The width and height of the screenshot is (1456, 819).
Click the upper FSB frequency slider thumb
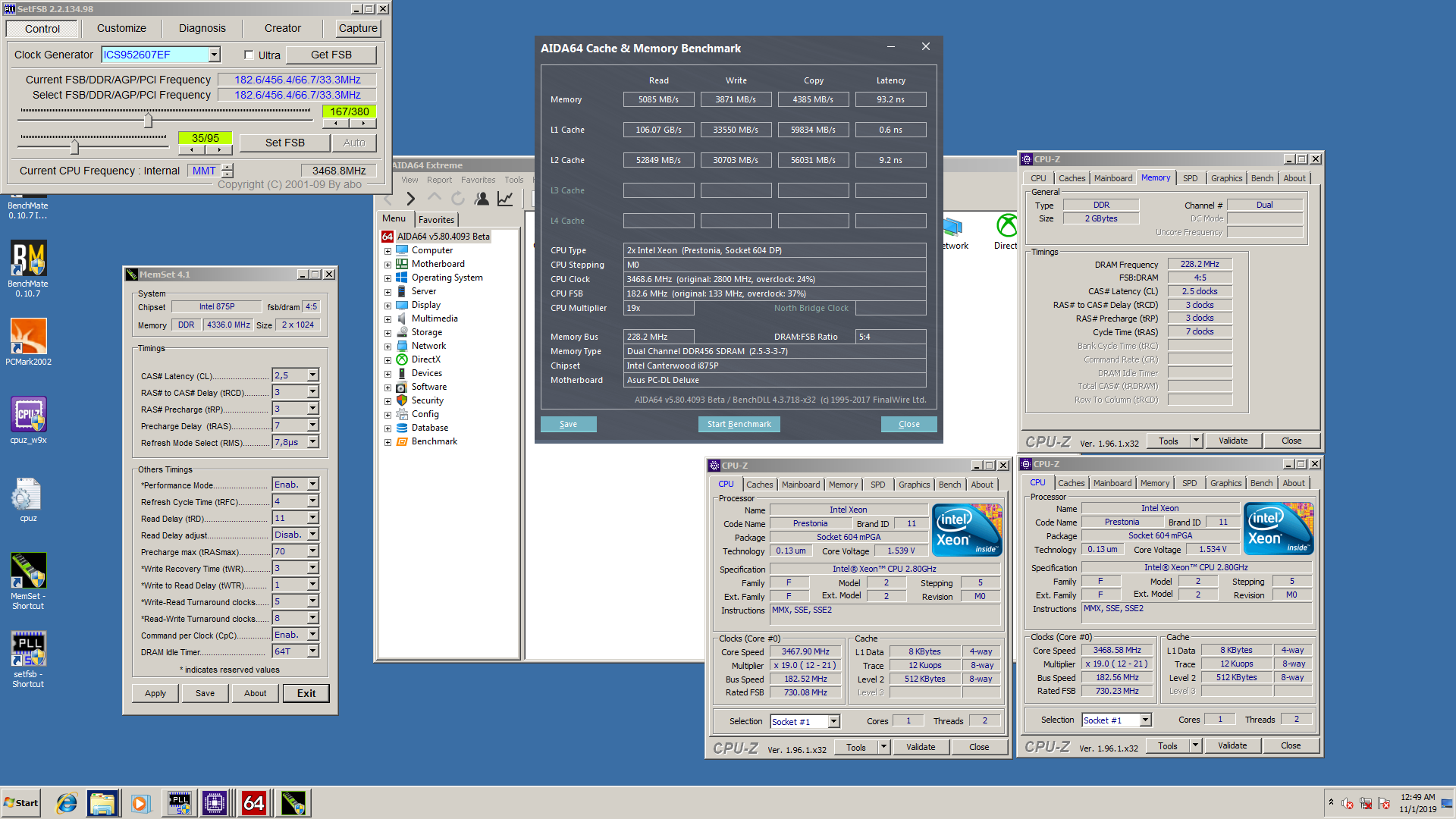149,121
